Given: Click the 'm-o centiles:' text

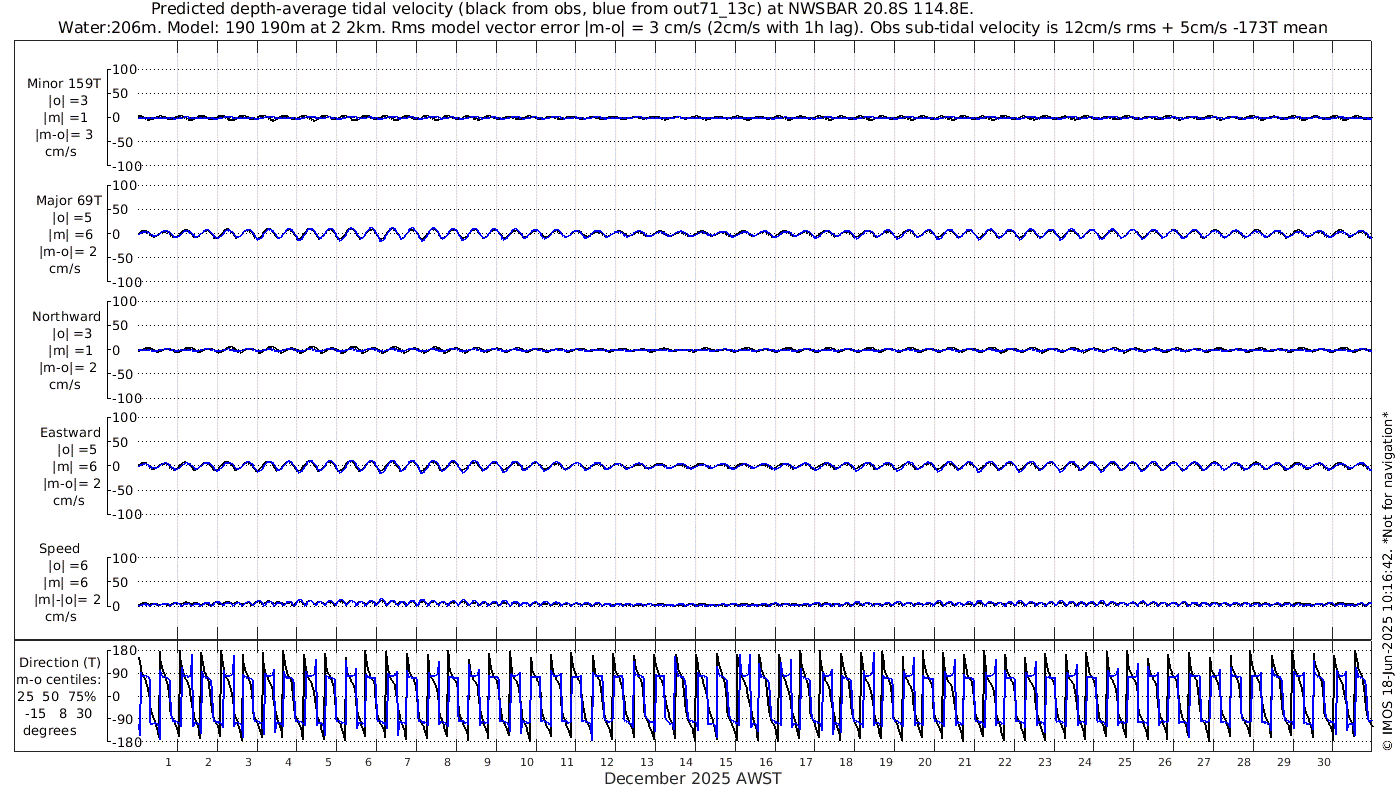Looking at the screenshot, I should [58, 680].
